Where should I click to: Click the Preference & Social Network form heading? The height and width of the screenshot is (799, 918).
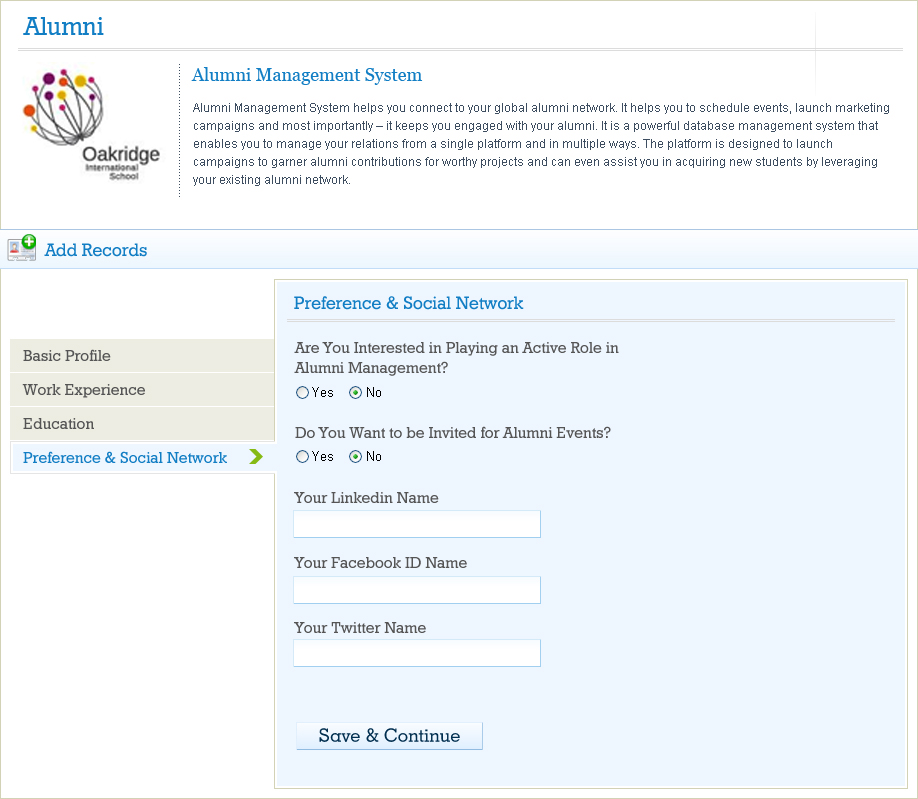coord(408,303)
